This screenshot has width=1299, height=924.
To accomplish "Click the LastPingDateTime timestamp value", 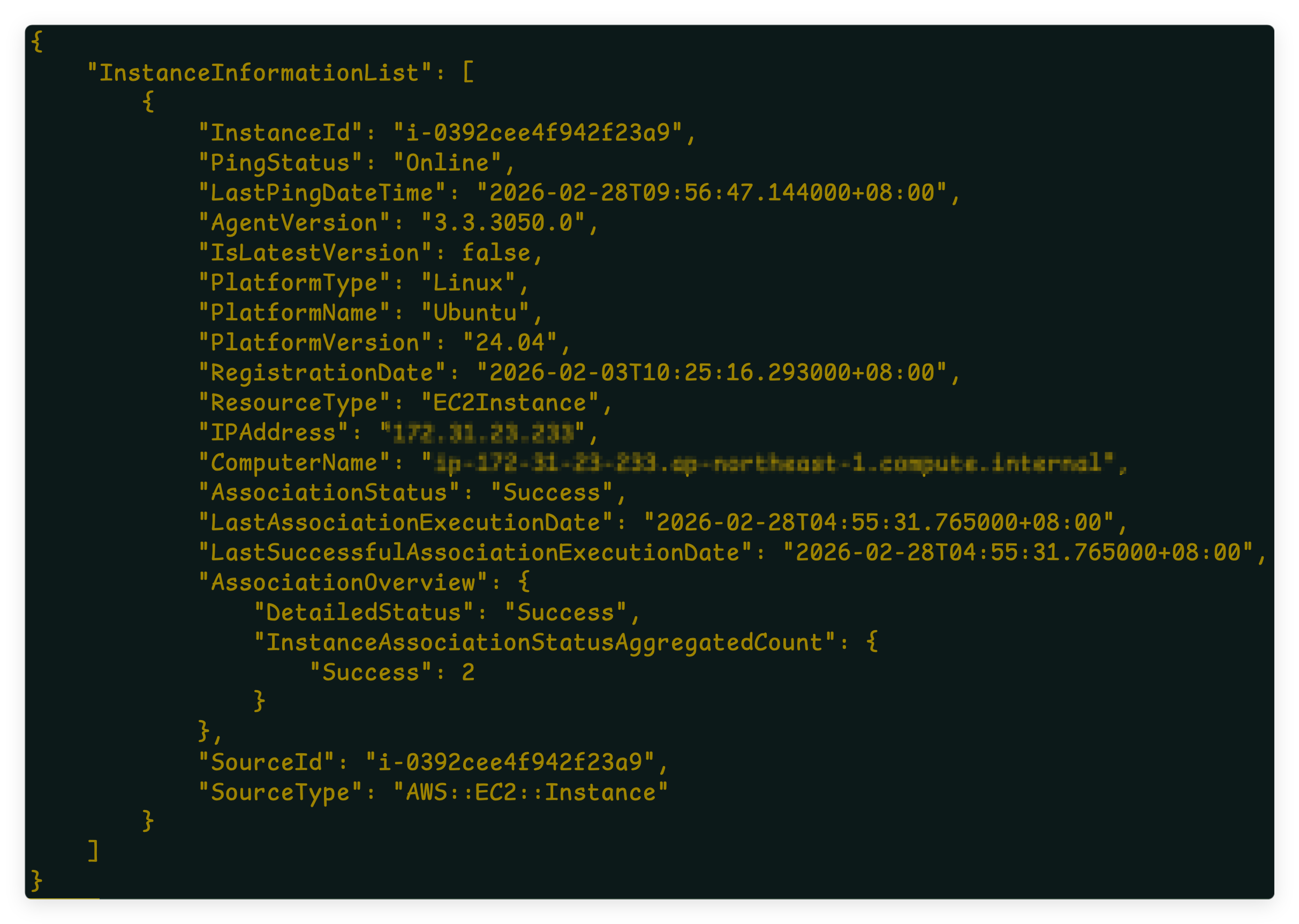I will click(x=711, y=193).
